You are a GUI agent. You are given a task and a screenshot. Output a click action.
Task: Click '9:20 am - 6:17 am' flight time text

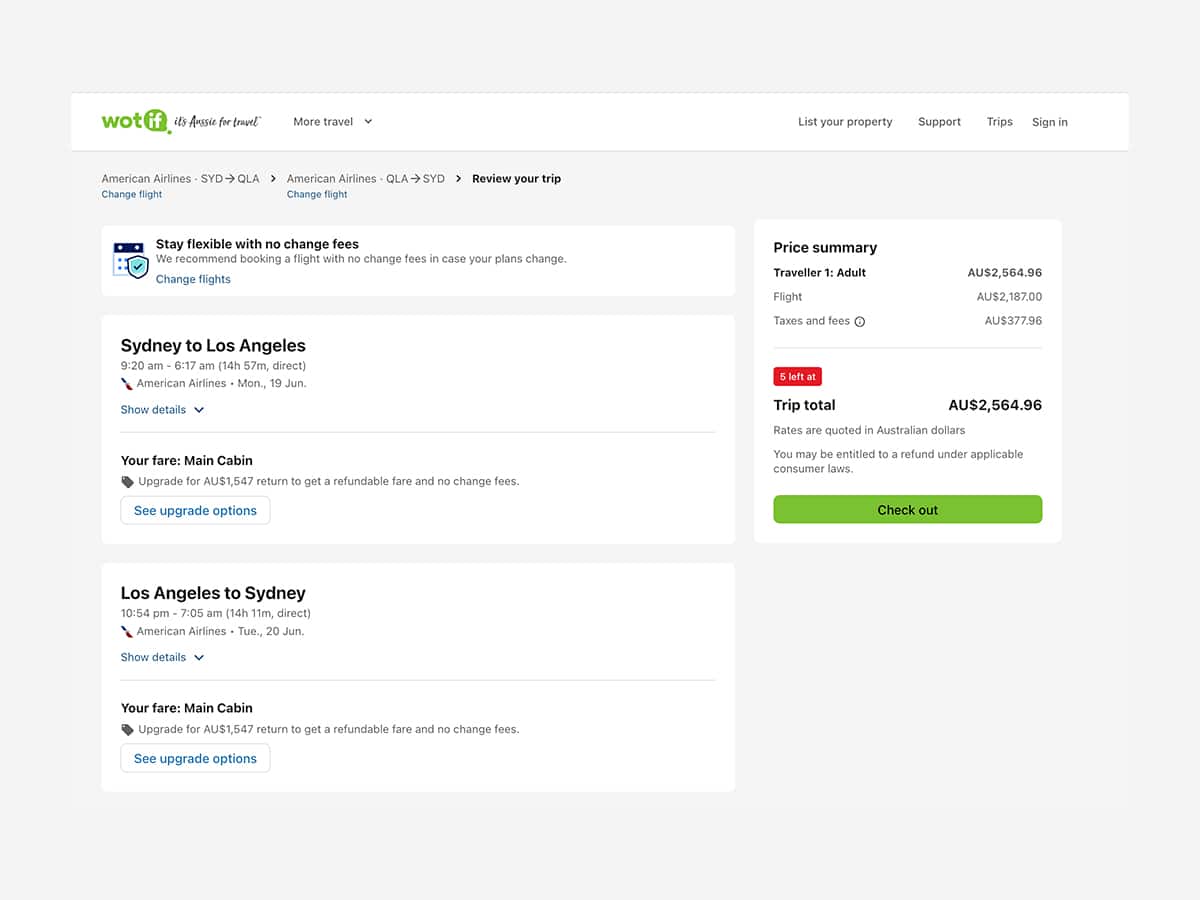[x=168, y=366]
